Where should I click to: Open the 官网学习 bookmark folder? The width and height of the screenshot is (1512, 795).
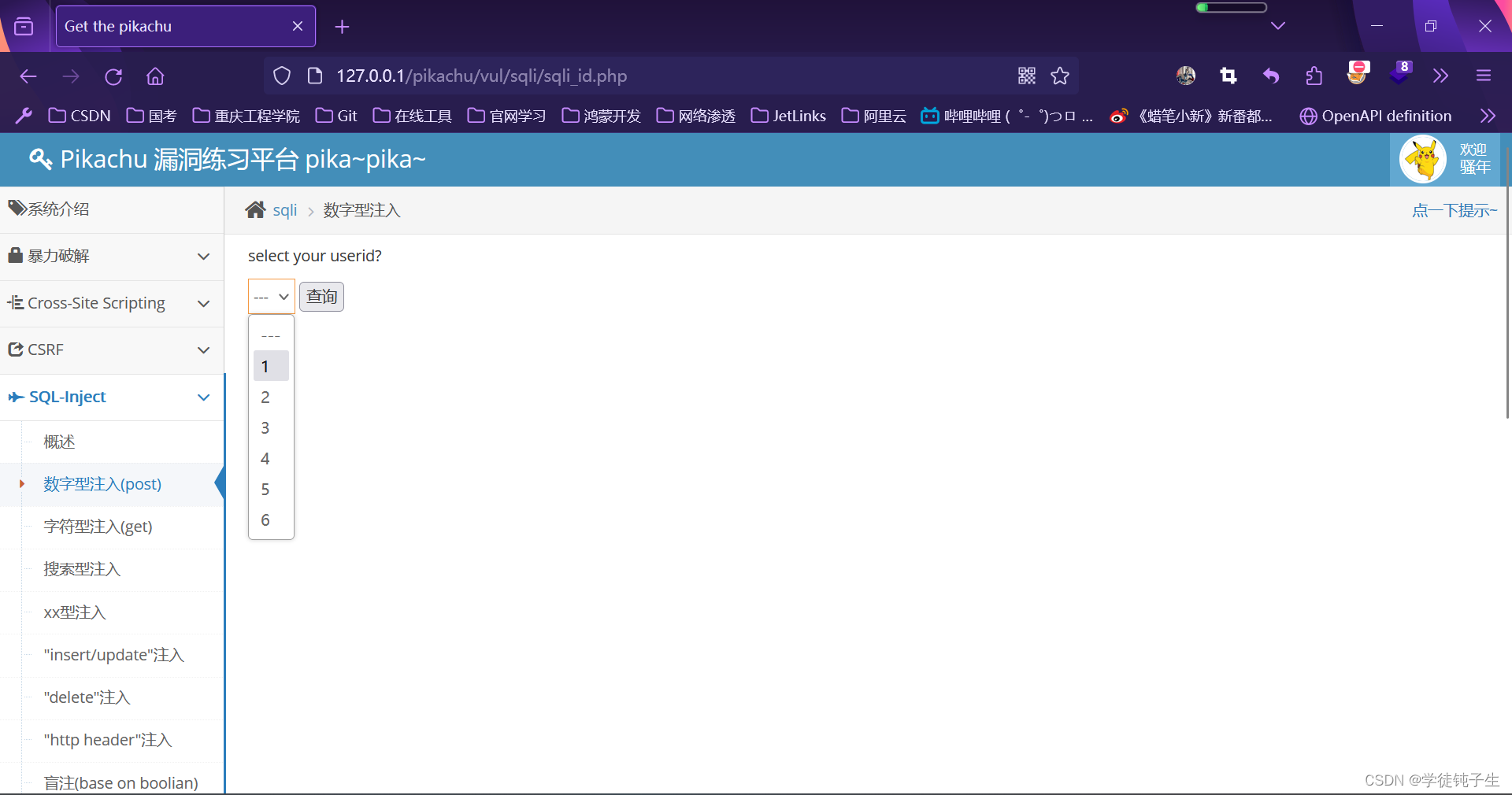[x=507, y=116]
